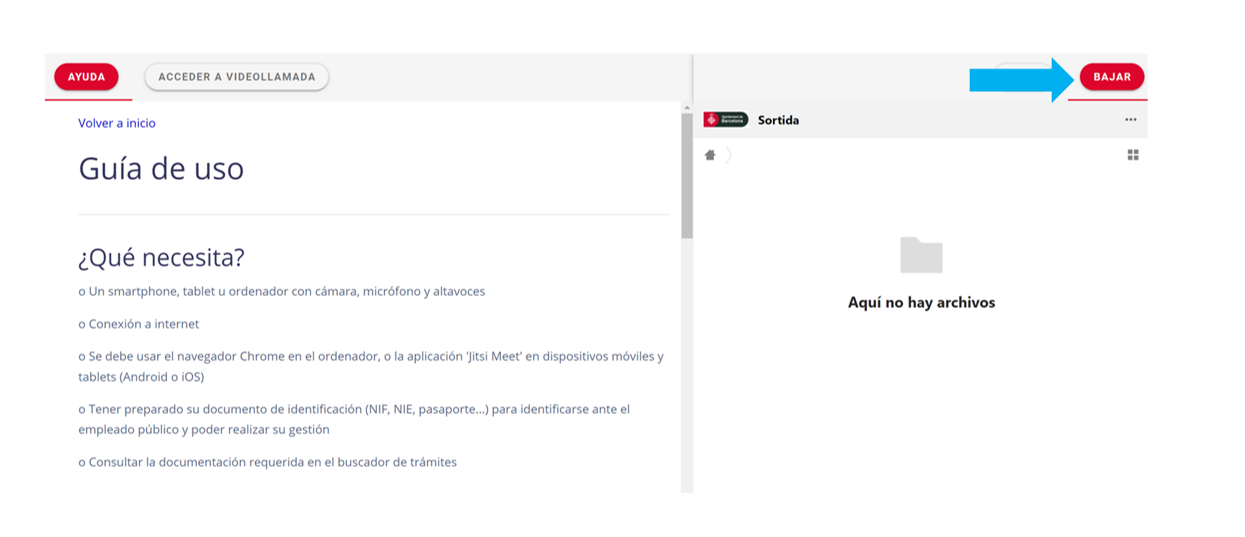Click the guide panel scrollbar thumb
Screen dimensions: 1245x537
686,175
